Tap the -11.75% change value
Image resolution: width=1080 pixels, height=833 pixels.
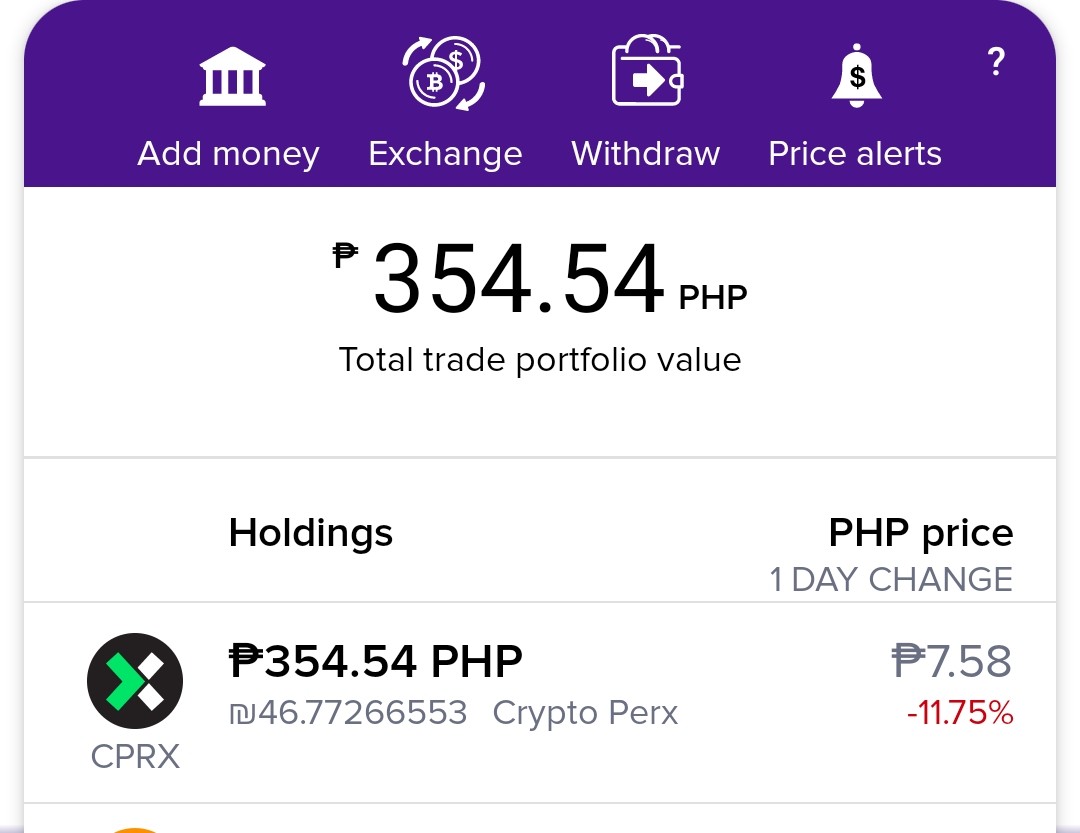tap(960, 712)
